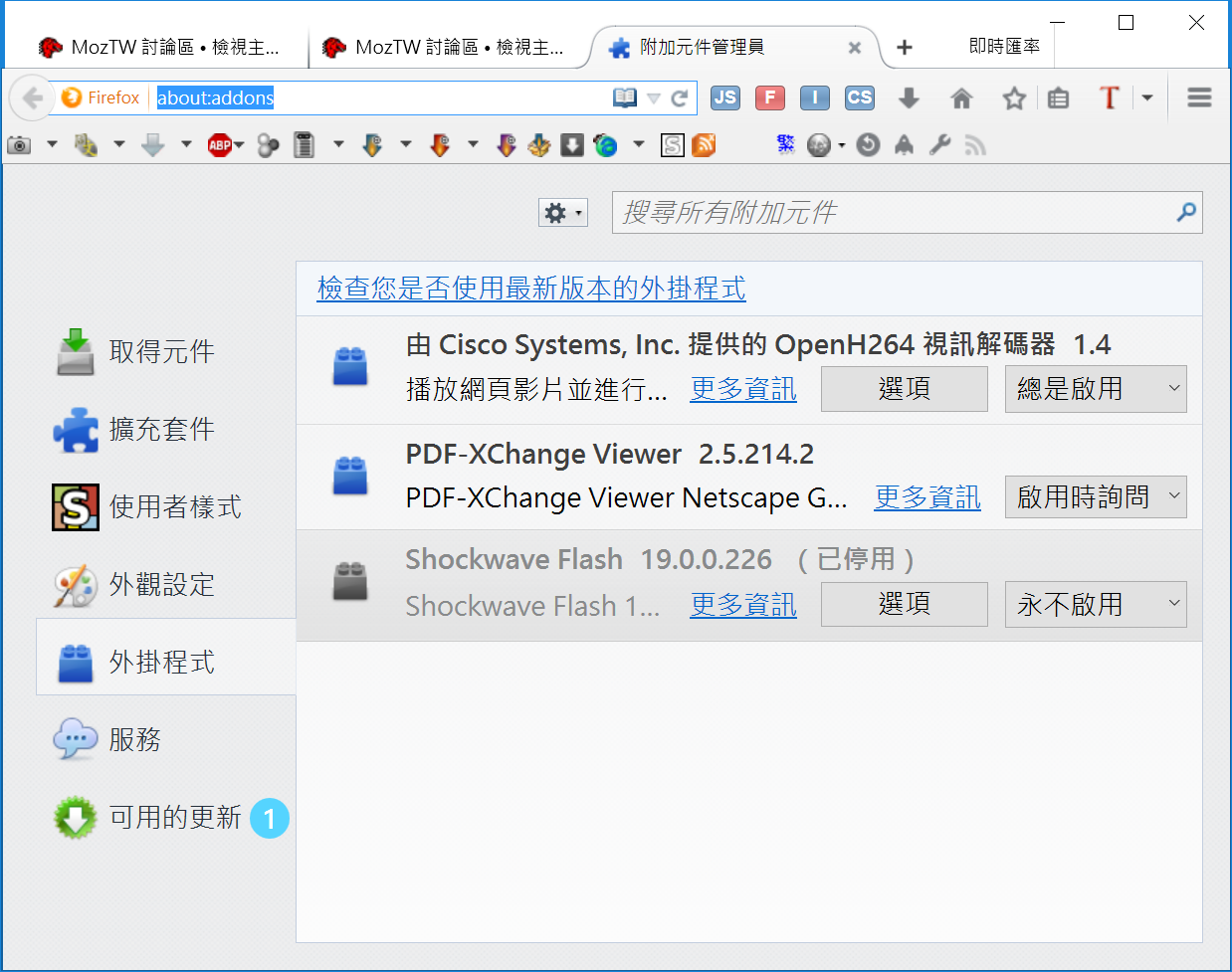Screen dimensions: 1232x972
Task: Bookmark this page with the star icon
Action: coord(1014,97)
